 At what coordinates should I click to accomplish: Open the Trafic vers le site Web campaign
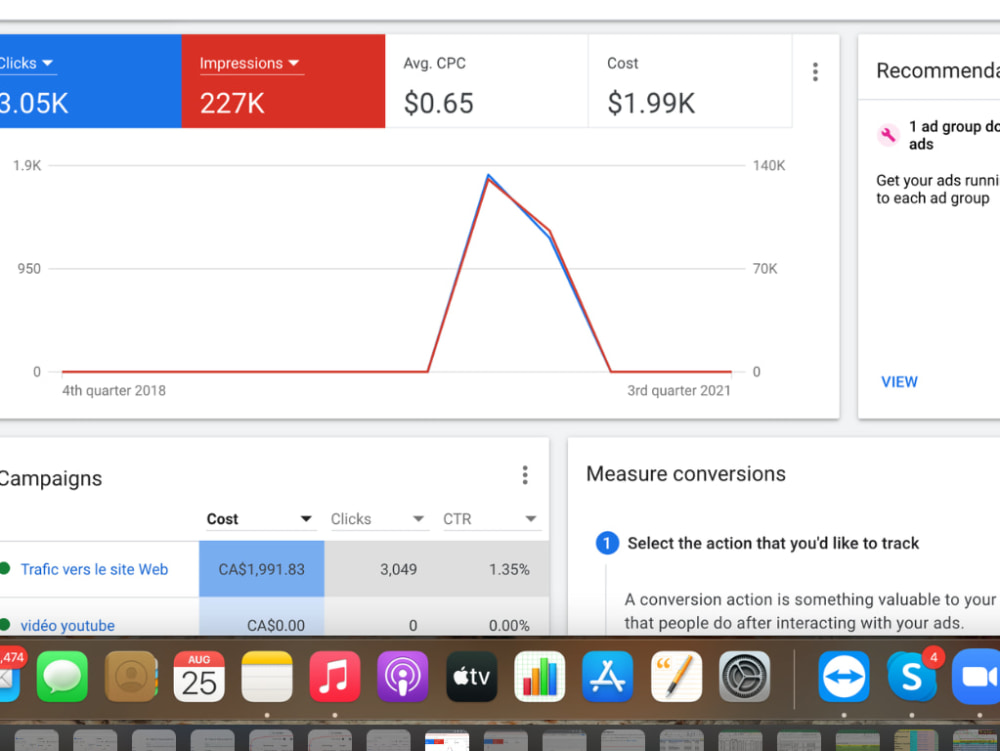pyautogui.click(x=94, y=569)
